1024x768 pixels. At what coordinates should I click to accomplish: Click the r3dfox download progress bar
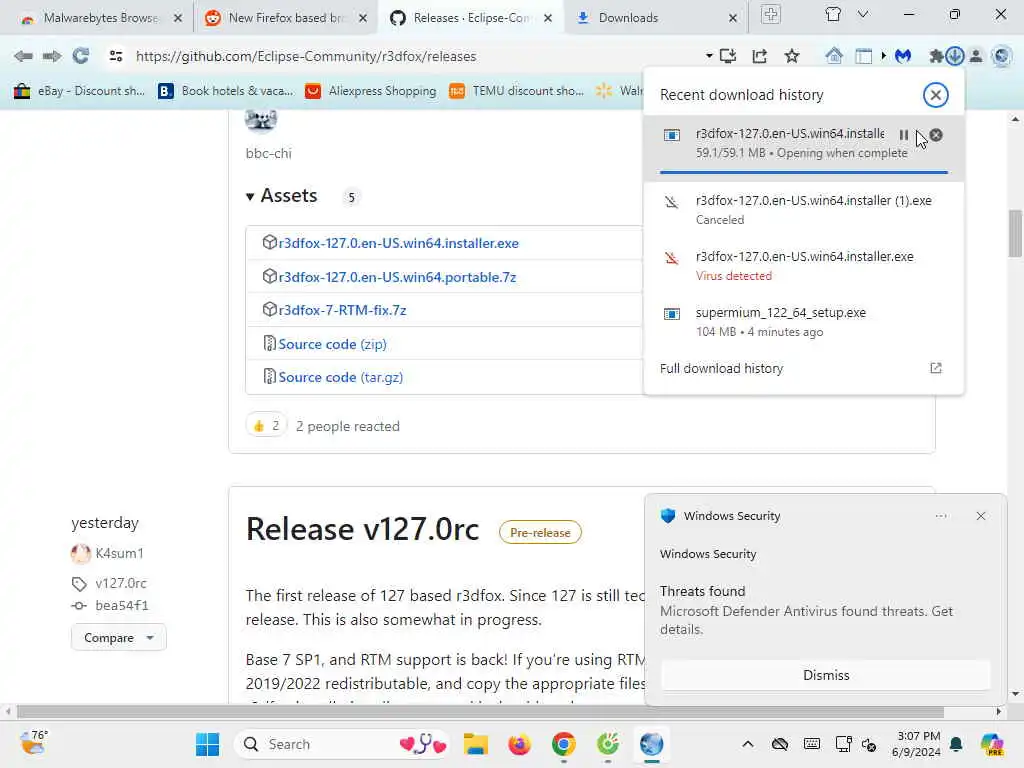(x=803, y=172)
